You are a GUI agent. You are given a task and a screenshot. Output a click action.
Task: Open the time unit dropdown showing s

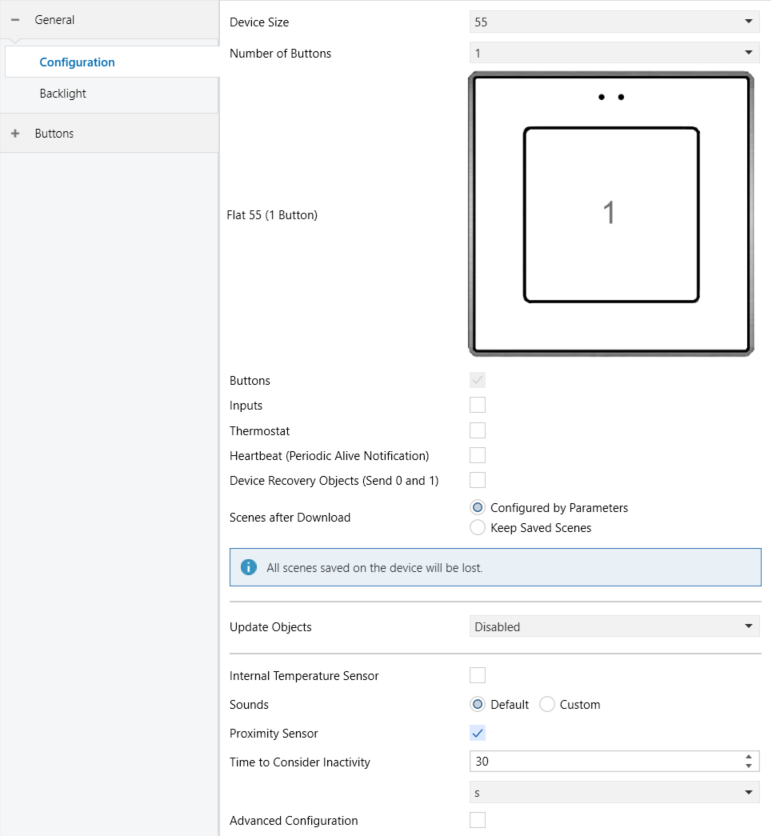coord(614,792)
